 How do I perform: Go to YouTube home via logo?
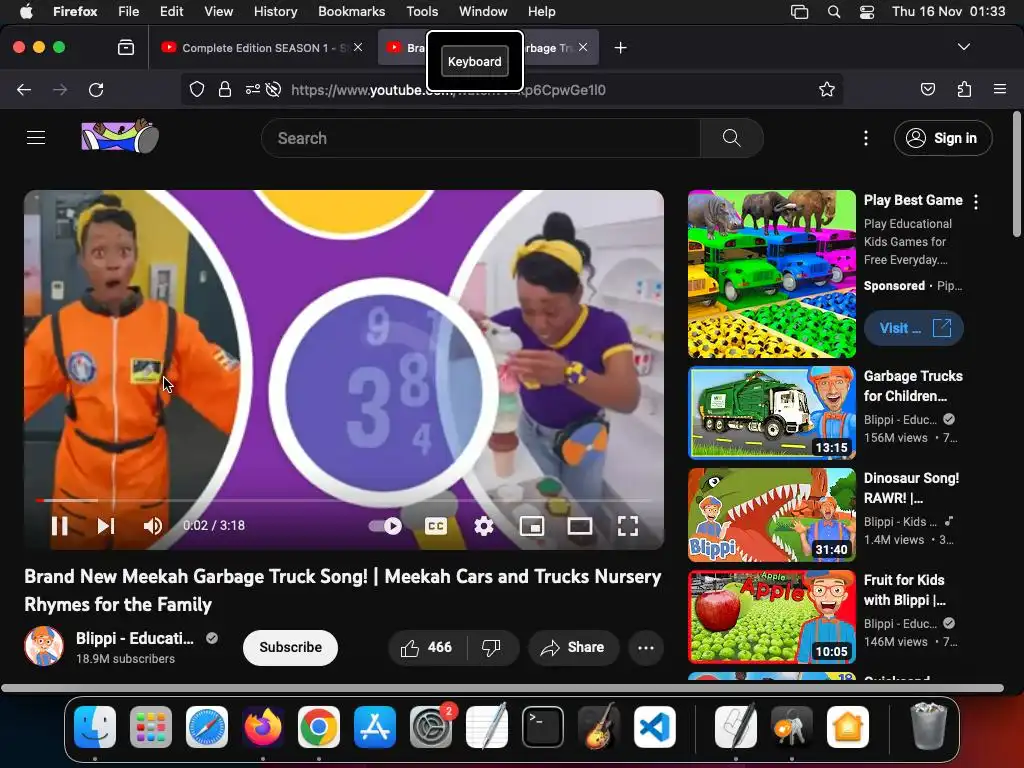120,136
